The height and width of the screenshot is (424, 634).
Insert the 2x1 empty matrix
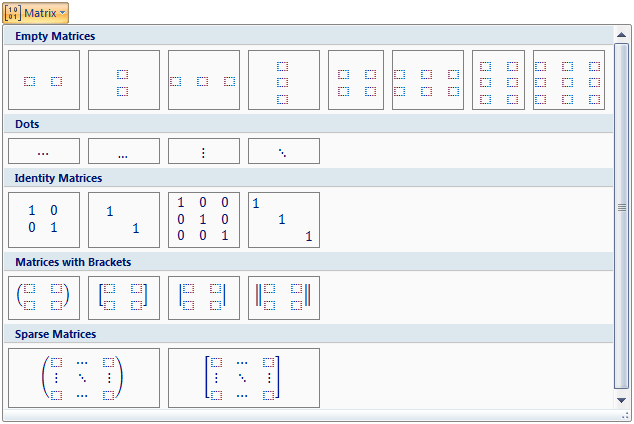pyautogui.click(x=124, y=80)
